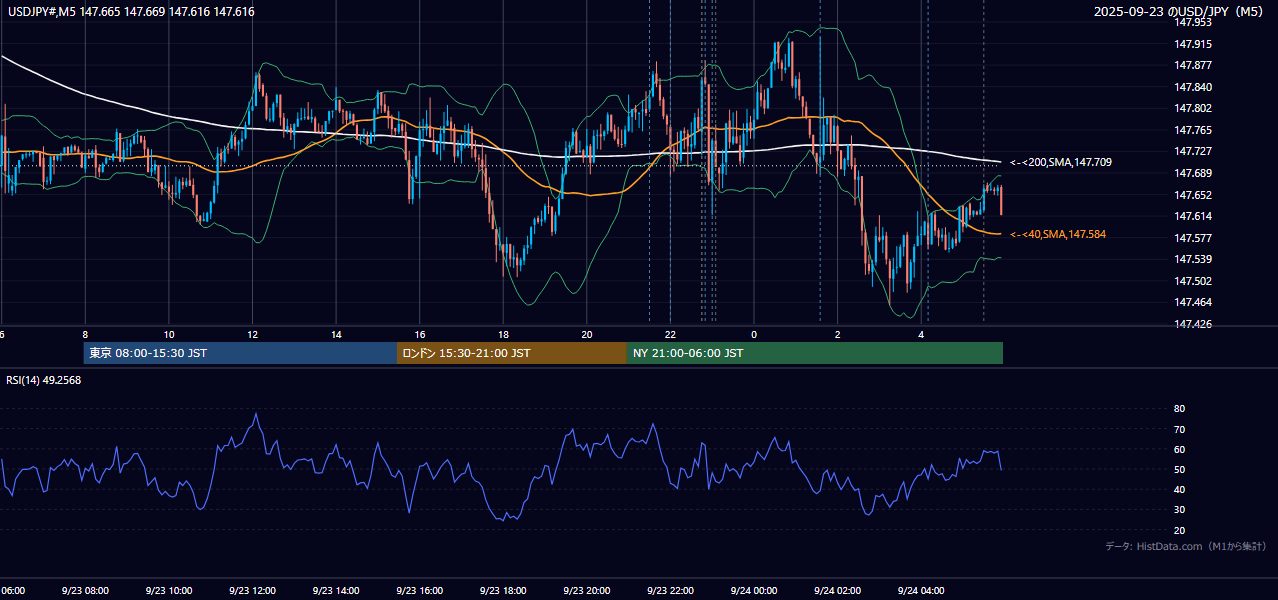Viewport: 1278px width, 600px height.
Task: Click hour 22 on the price chart axis
Action: [x=671, y=335]
